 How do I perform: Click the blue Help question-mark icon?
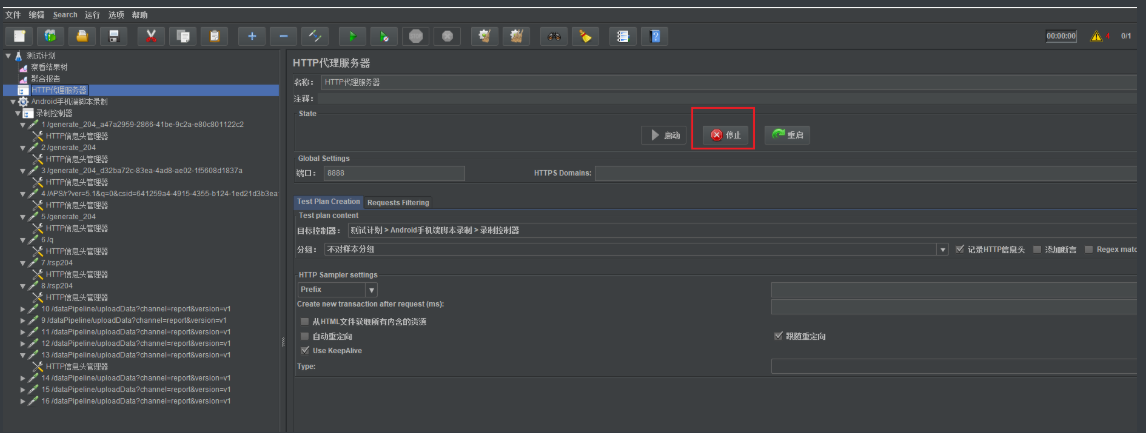(654, 36)
